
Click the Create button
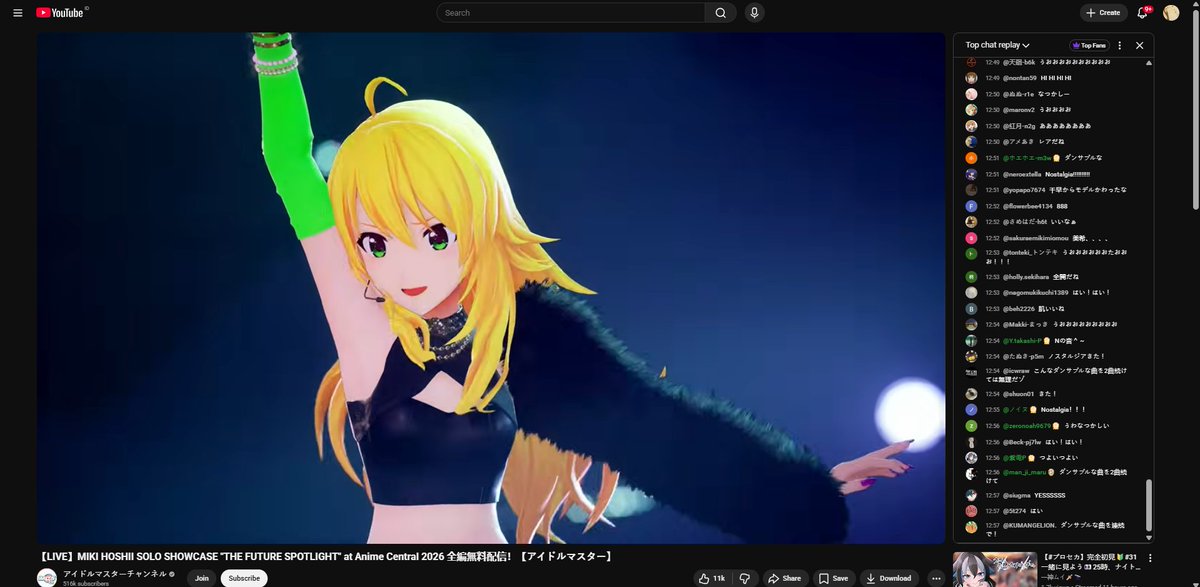1103,13
